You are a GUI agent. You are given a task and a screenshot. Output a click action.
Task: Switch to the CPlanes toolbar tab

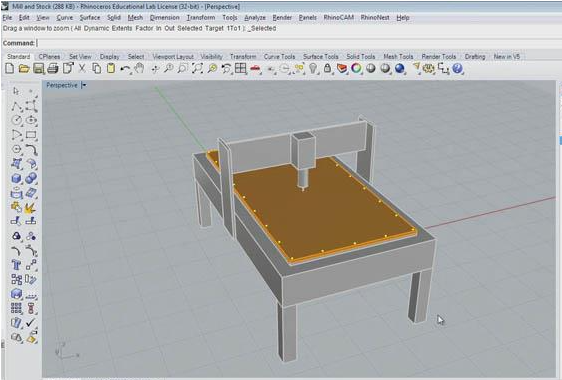[49, 57]
